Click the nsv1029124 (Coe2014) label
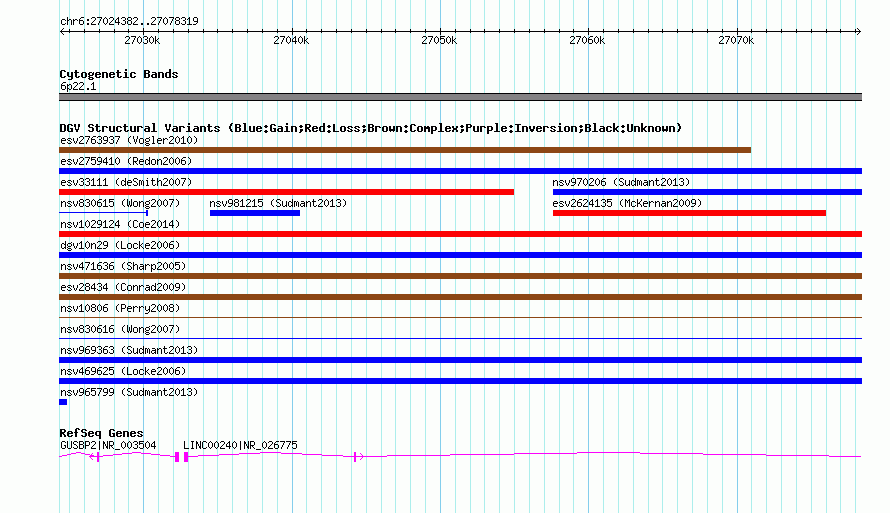 (120, 224)
